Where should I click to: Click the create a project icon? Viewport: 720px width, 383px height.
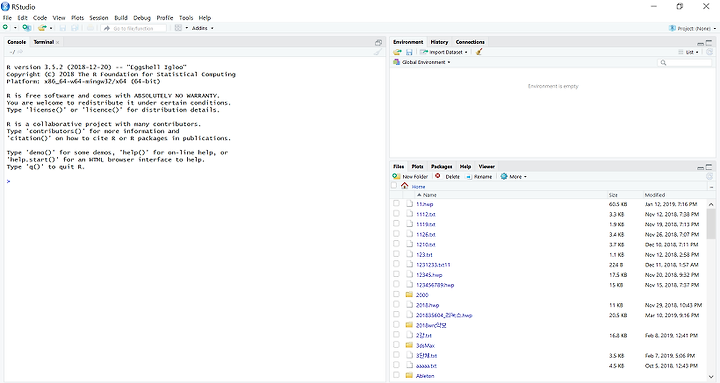tap(26, 28)
